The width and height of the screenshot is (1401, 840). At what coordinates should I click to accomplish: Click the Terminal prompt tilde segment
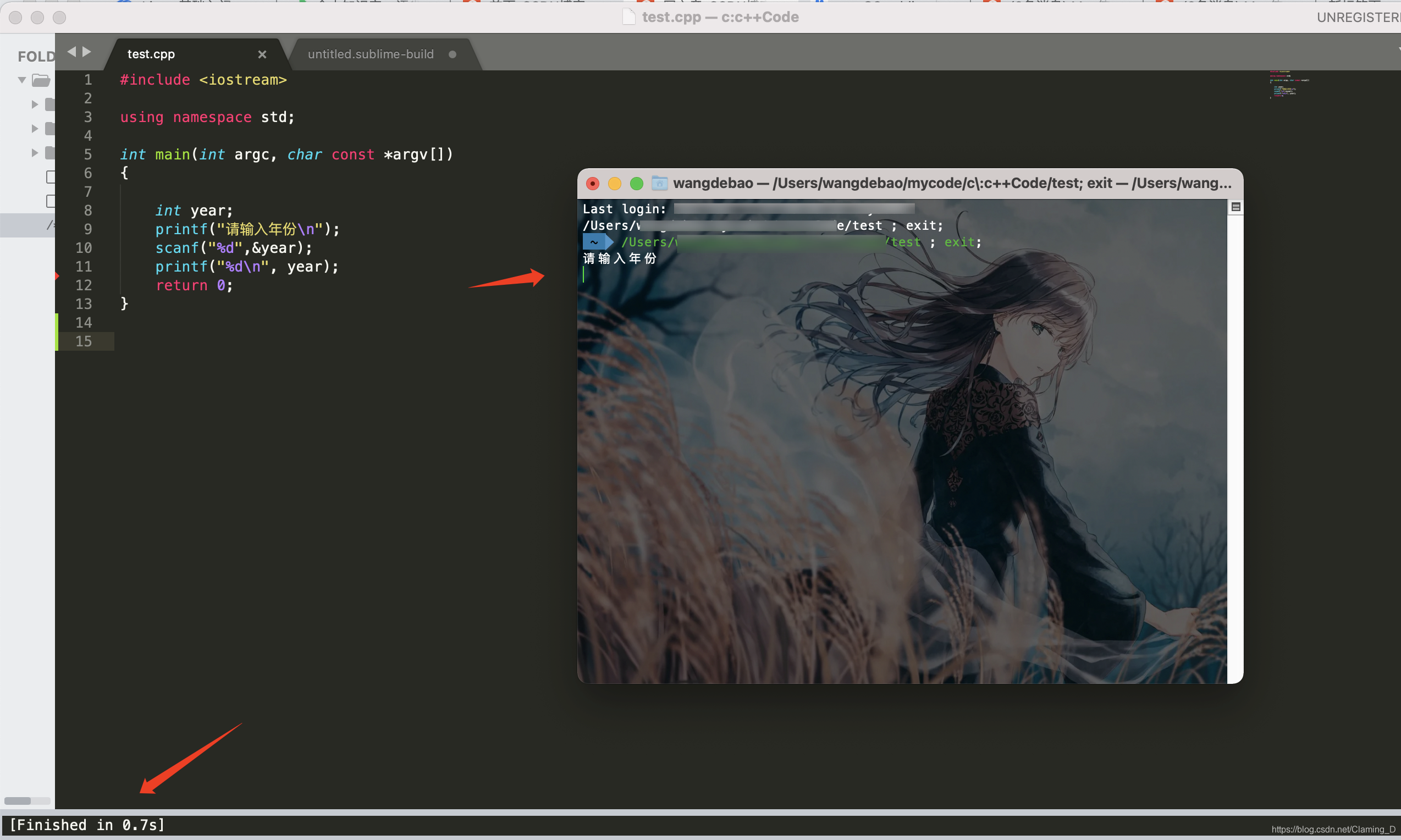click(594, 242)
